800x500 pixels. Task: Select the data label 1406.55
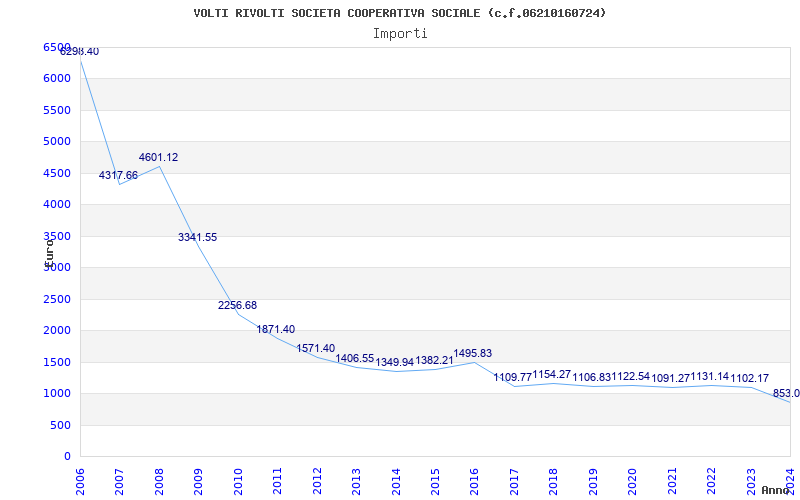355,359
